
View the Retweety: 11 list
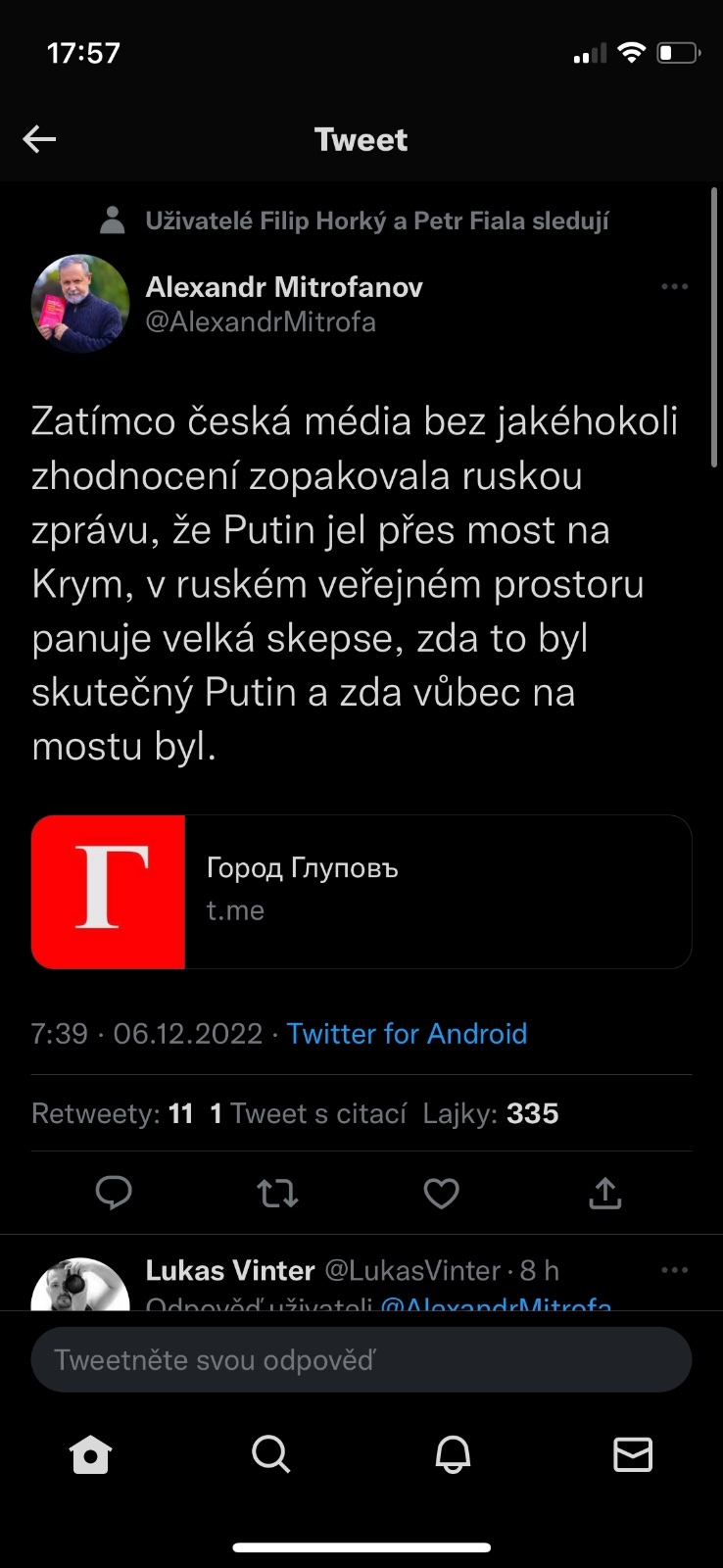[x=113, y=1113]
